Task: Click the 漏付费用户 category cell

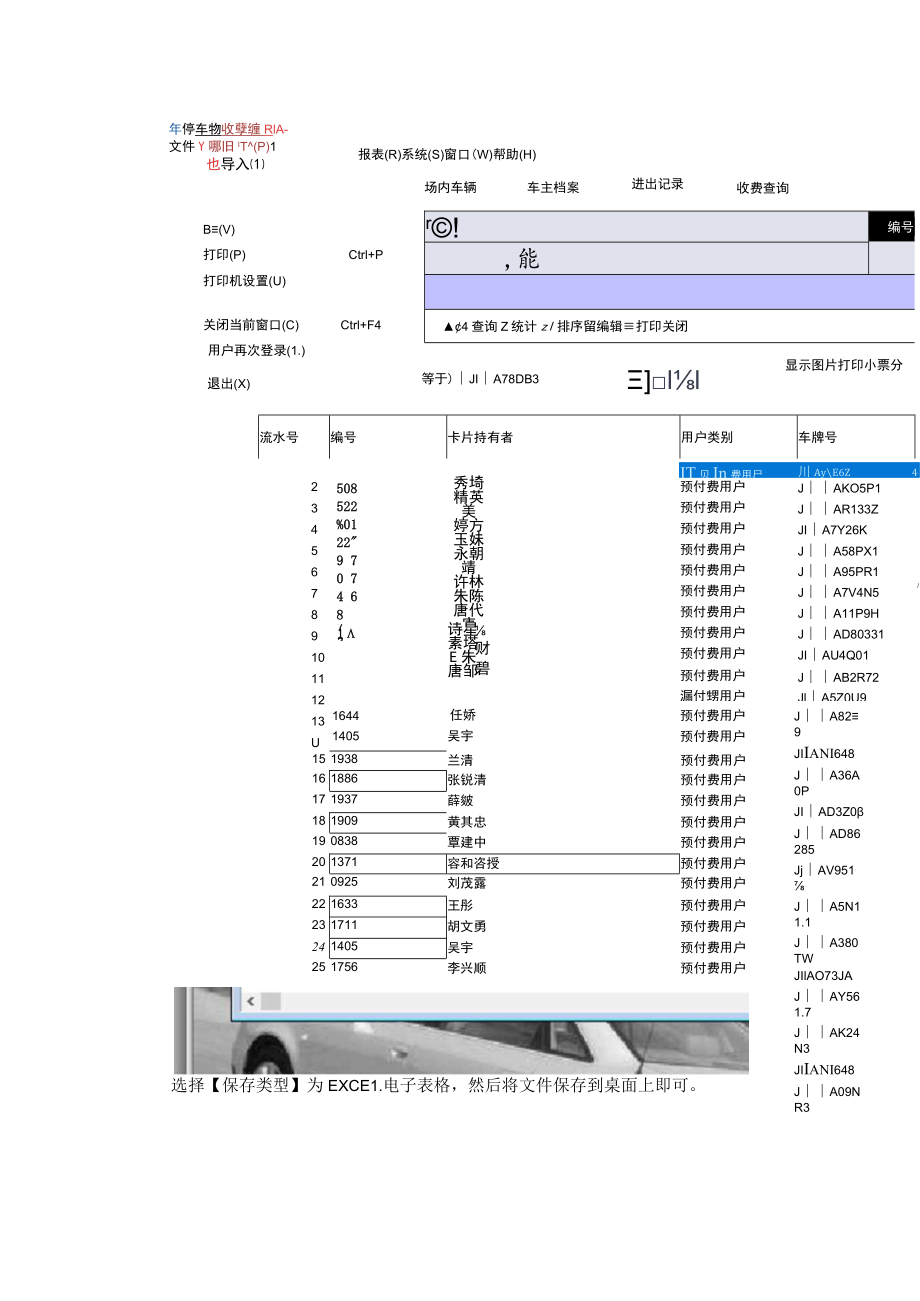Action: [713, 696]
